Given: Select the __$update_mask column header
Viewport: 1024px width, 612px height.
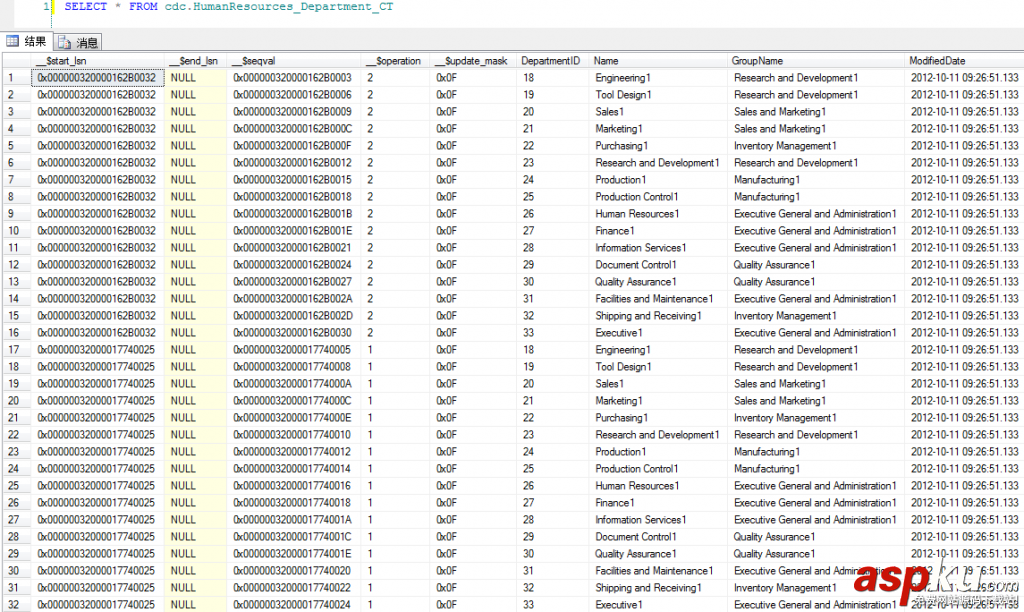Looking at the screenshot, I should [473, 61].
